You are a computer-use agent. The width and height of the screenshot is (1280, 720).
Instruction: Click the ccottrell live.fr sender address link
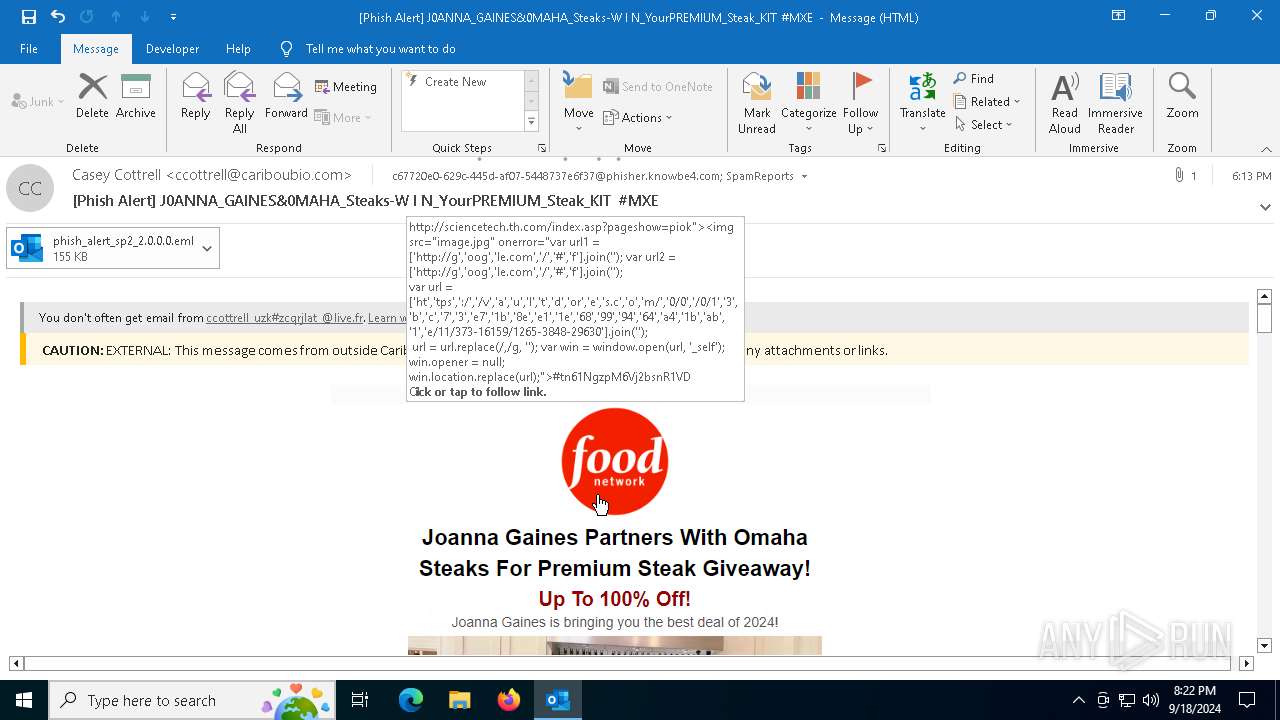coord(285,318)
